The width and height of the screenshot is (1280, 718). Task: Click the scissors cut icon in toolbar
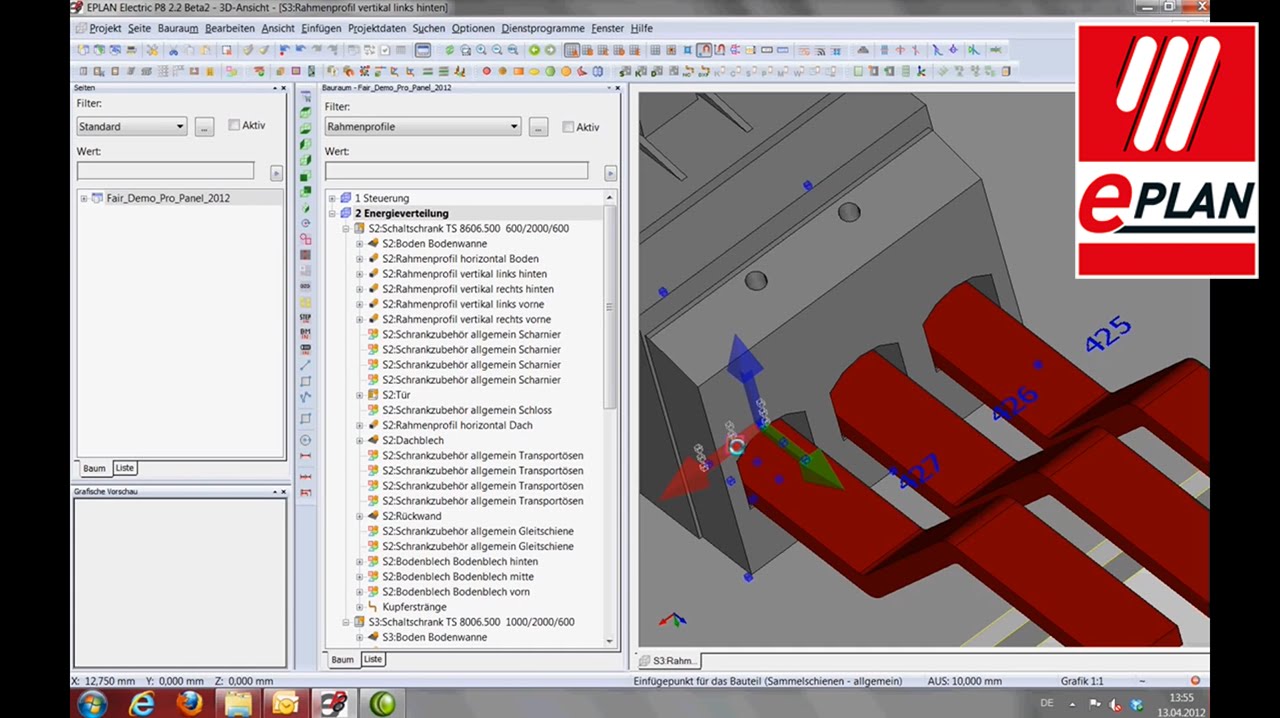click(174, 50)
